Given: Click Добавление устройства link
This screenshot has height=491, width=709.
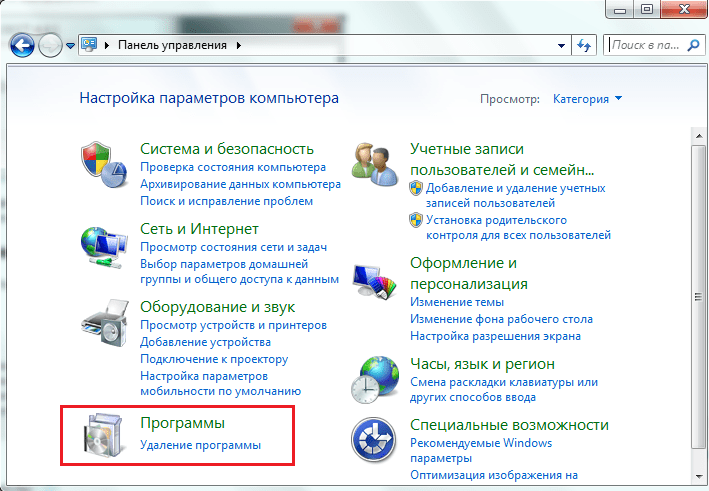Looking at the screenshot, I should [x=205, y=342].
